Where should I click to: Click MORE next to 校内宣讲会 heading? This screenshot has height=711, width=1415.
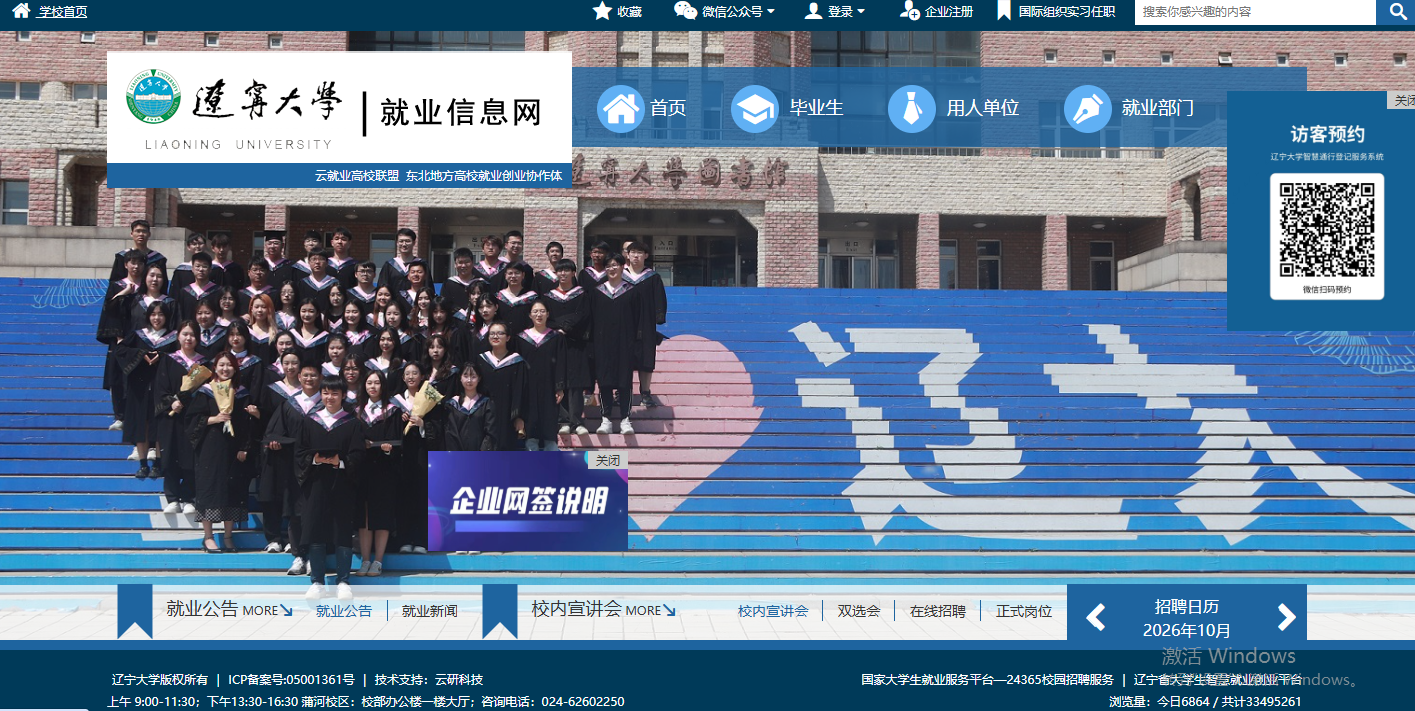651,610
